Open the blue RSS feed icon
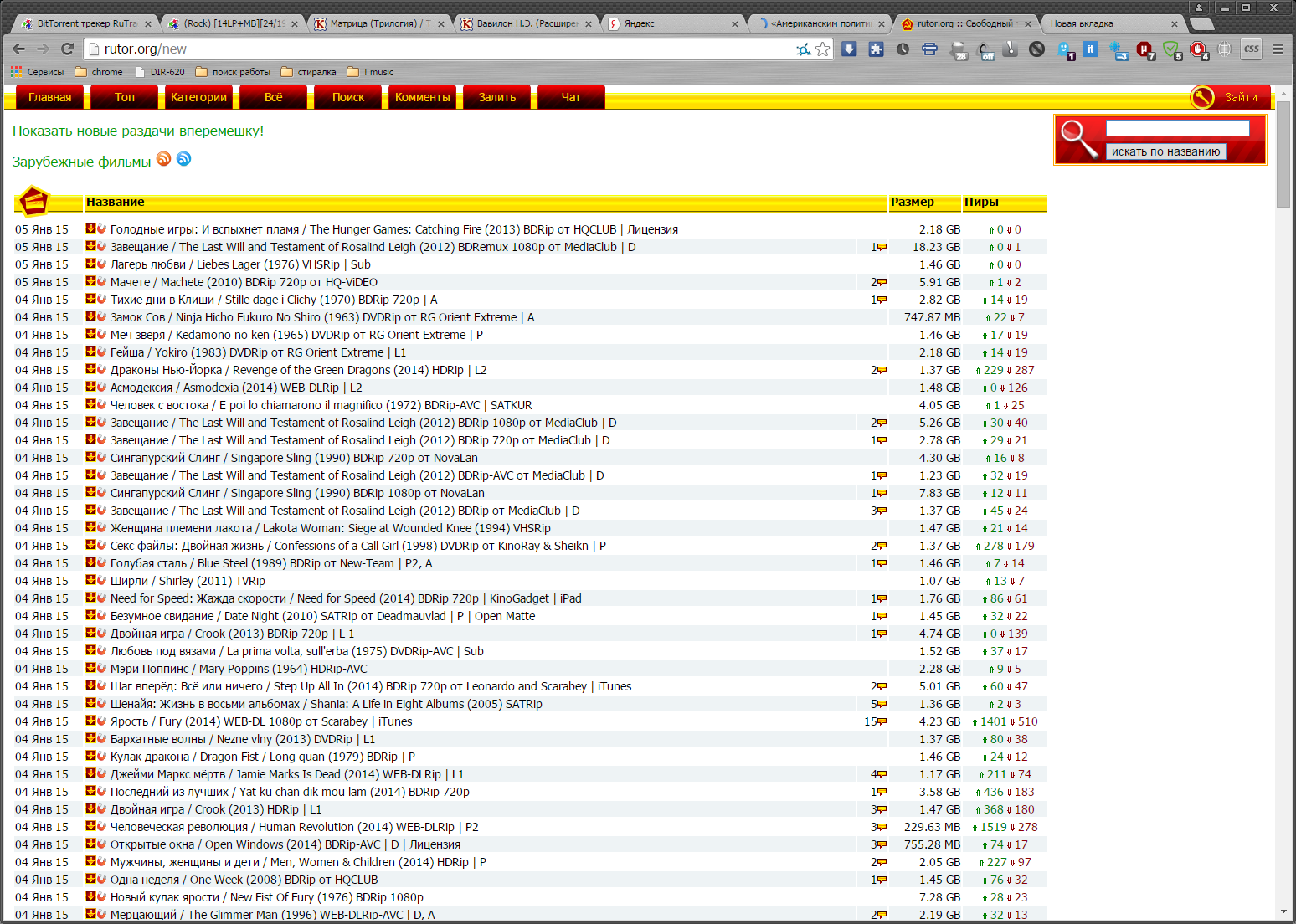Viewport: 1296px width, 924px height. click(x=184, y=159)
